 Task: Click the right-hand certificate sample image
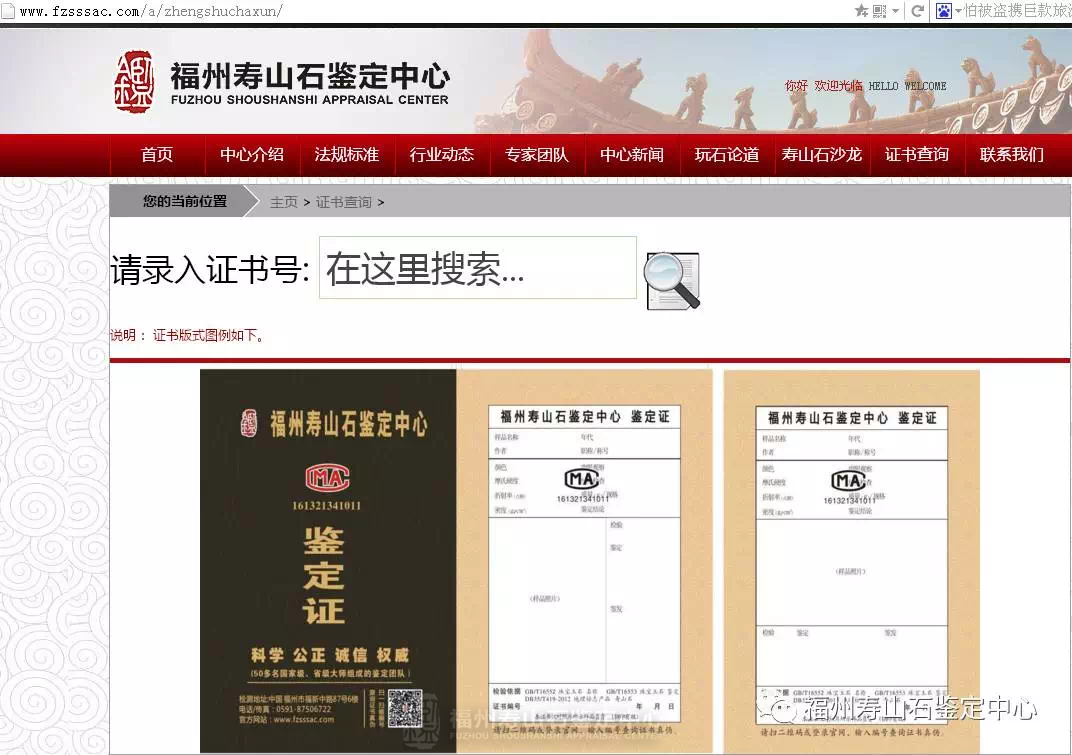point(852,561)
